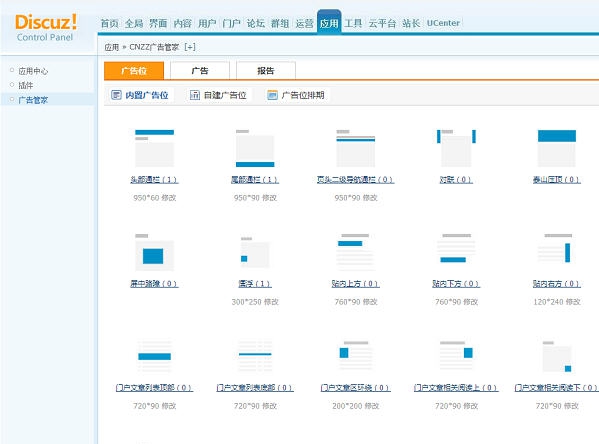
Task: Open the 首页 top menu
Action: (x=110, y=23)
